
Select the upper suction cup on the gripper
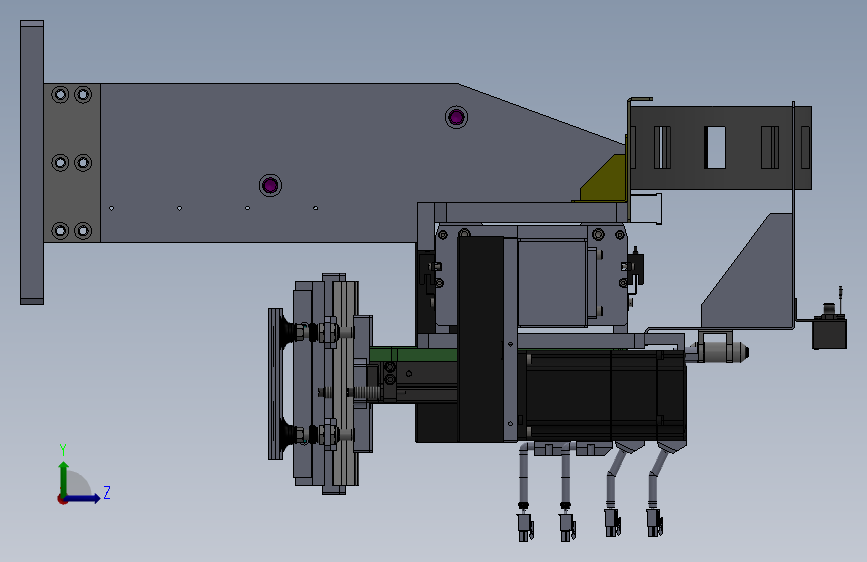(x=289, y=331)
